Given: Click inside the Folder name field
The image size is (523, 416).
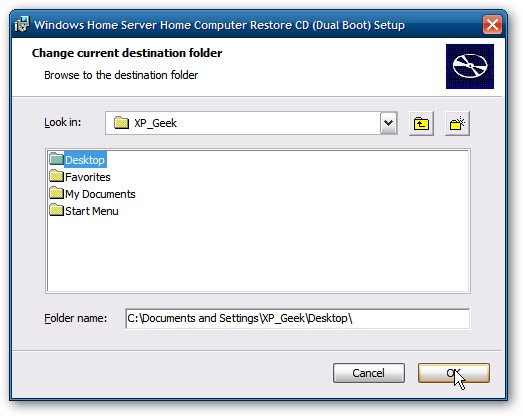Looking at the screenshot, I should coord(298,318).
